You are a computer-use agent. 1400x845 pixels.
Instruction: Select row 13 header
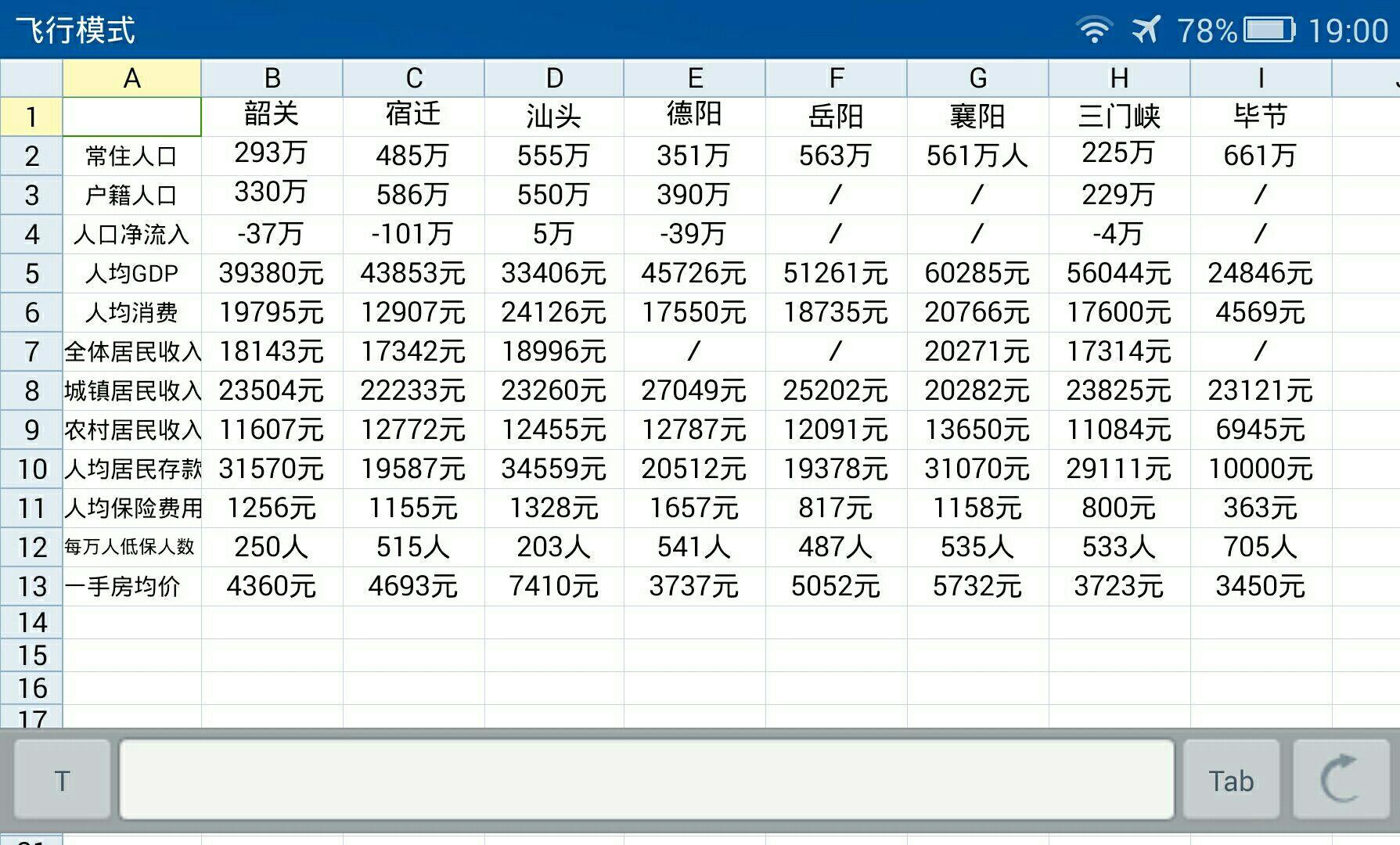point(31,586)
